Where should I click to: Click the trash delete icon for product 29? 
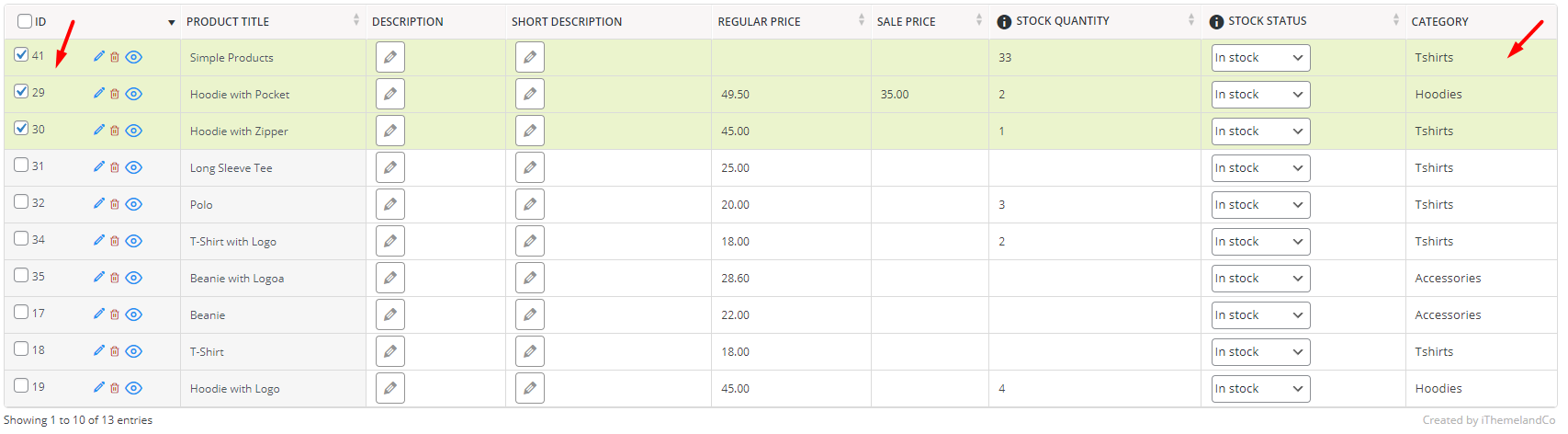(115, 94)
